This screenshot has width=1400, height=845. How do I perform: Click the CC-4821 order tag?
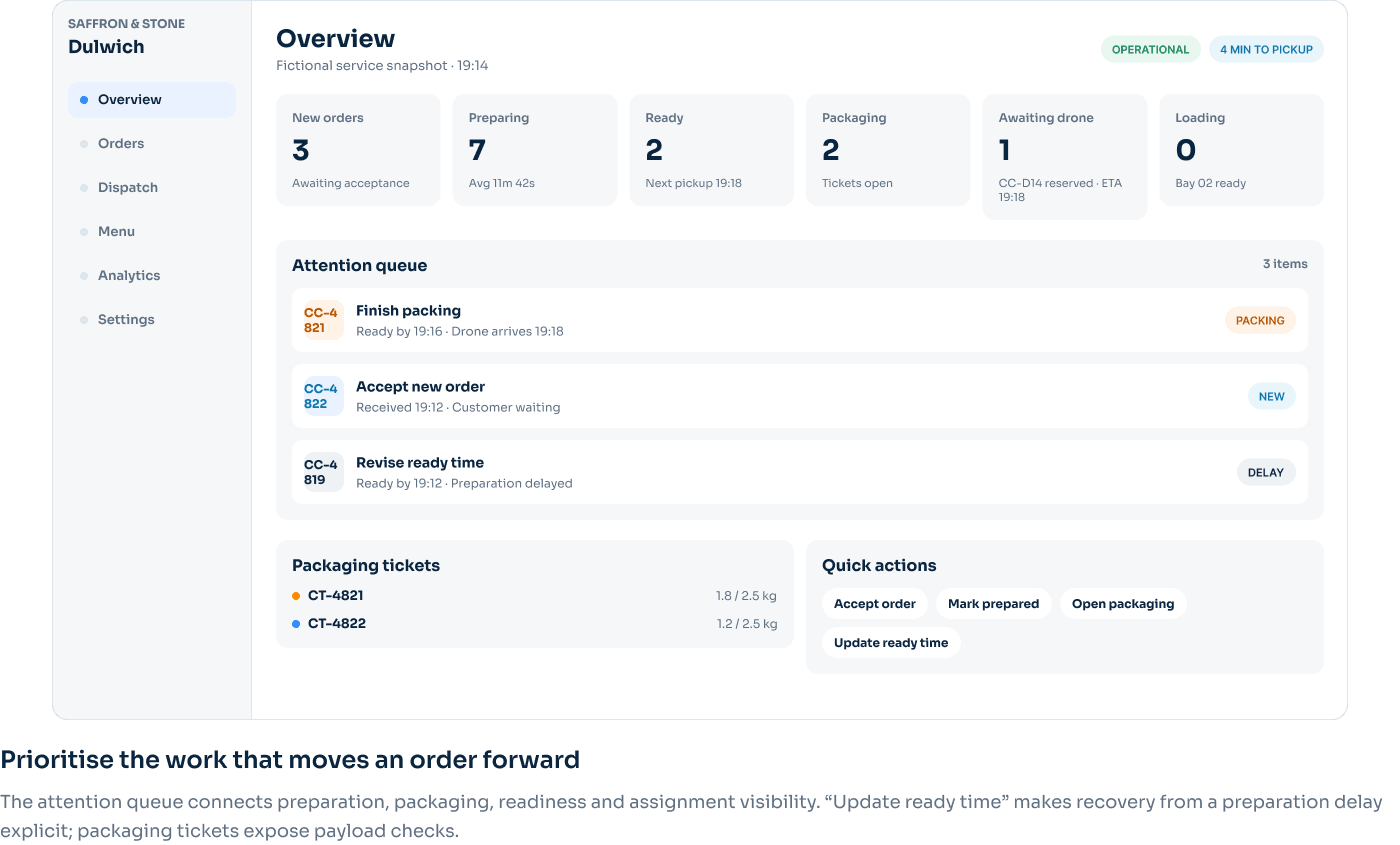pyautogui.click(x=323, y=320)
